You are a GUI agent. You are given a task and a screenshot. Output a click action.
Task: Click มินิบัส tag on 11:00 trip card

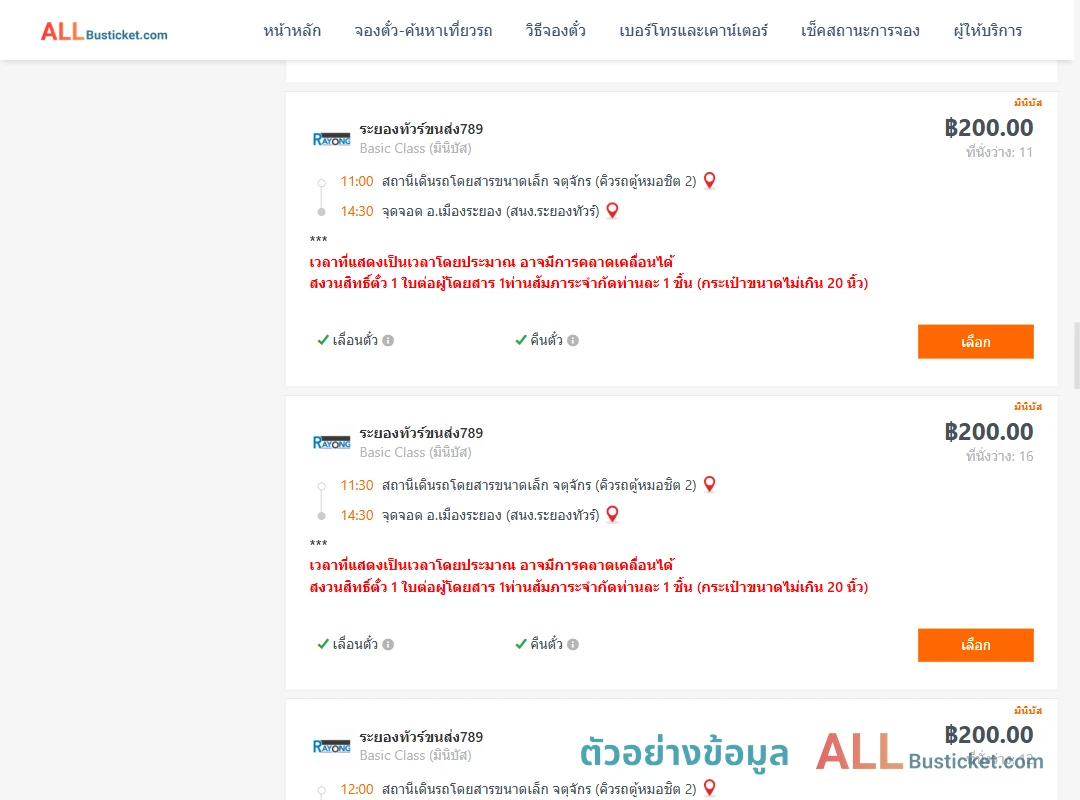1028,103
